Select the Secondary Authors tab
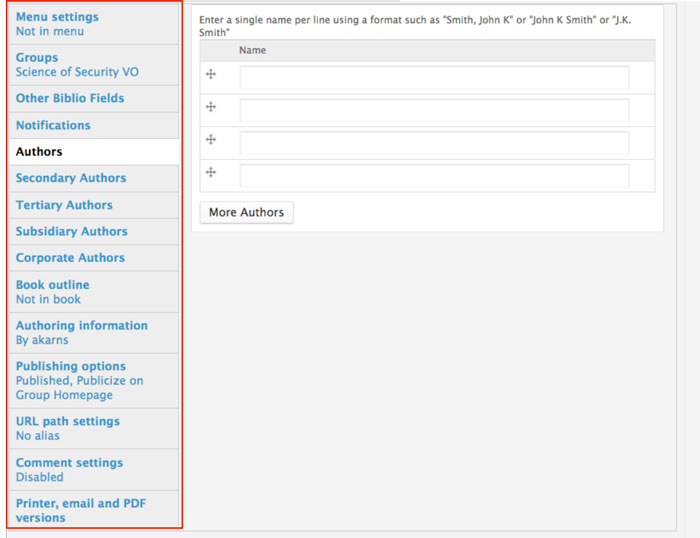 (71, 178)
